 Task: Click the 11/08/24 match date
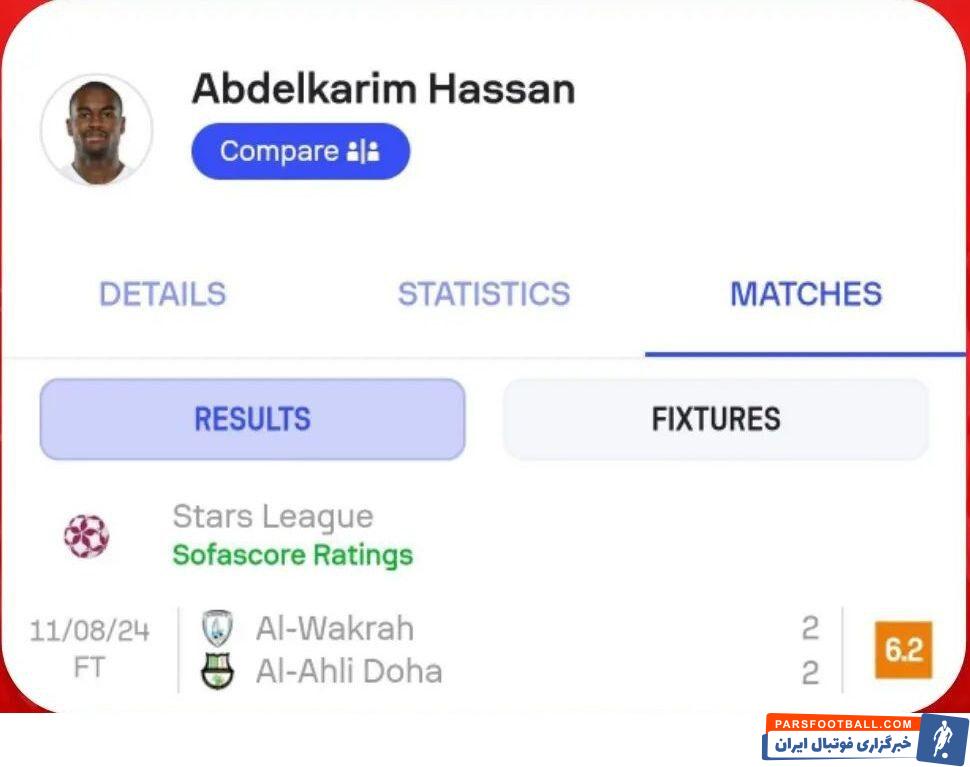[x=89, y=631]
